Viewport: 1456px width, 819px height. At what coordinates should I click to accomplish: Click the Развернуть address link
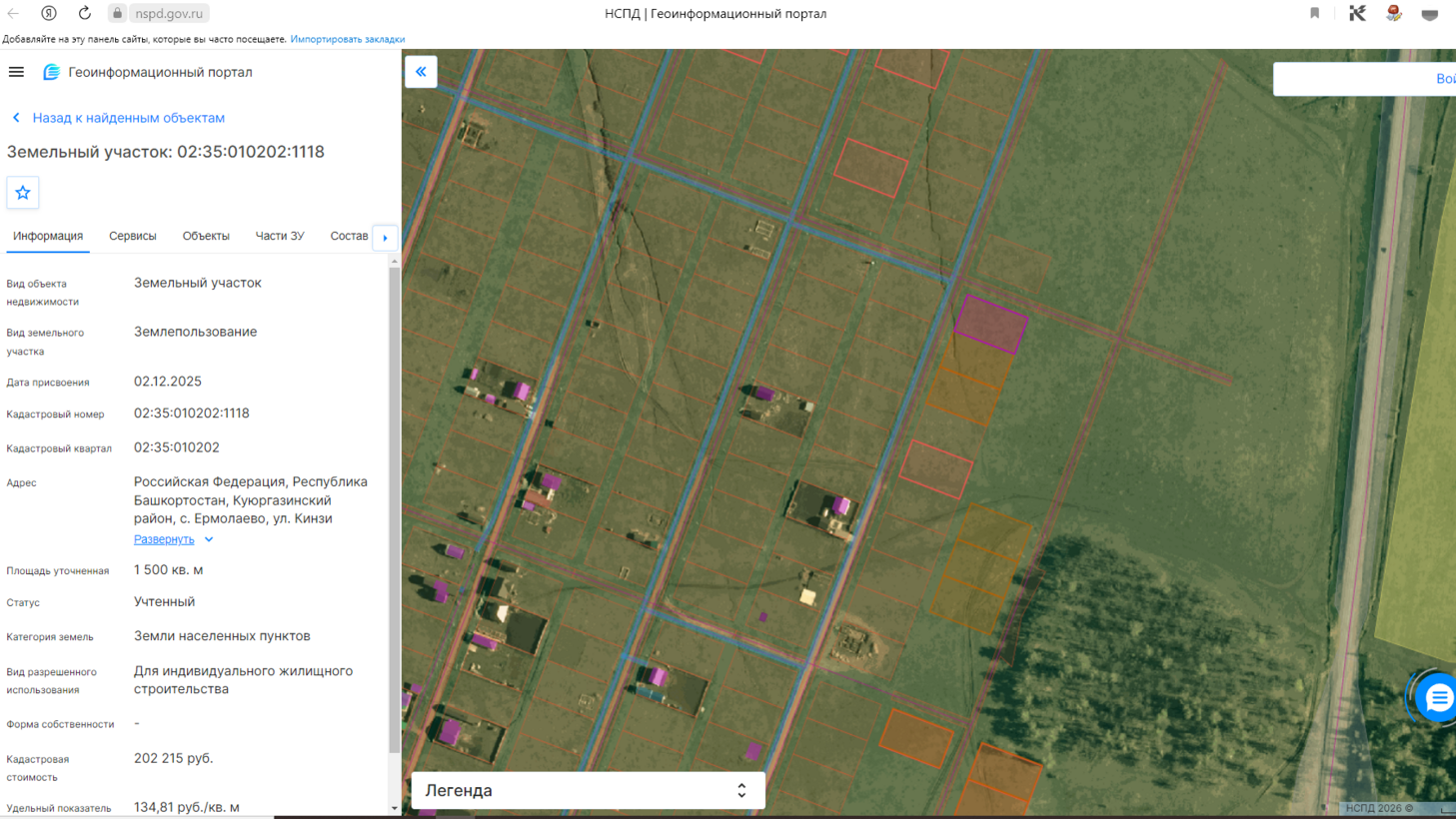(x=164, y=539)
